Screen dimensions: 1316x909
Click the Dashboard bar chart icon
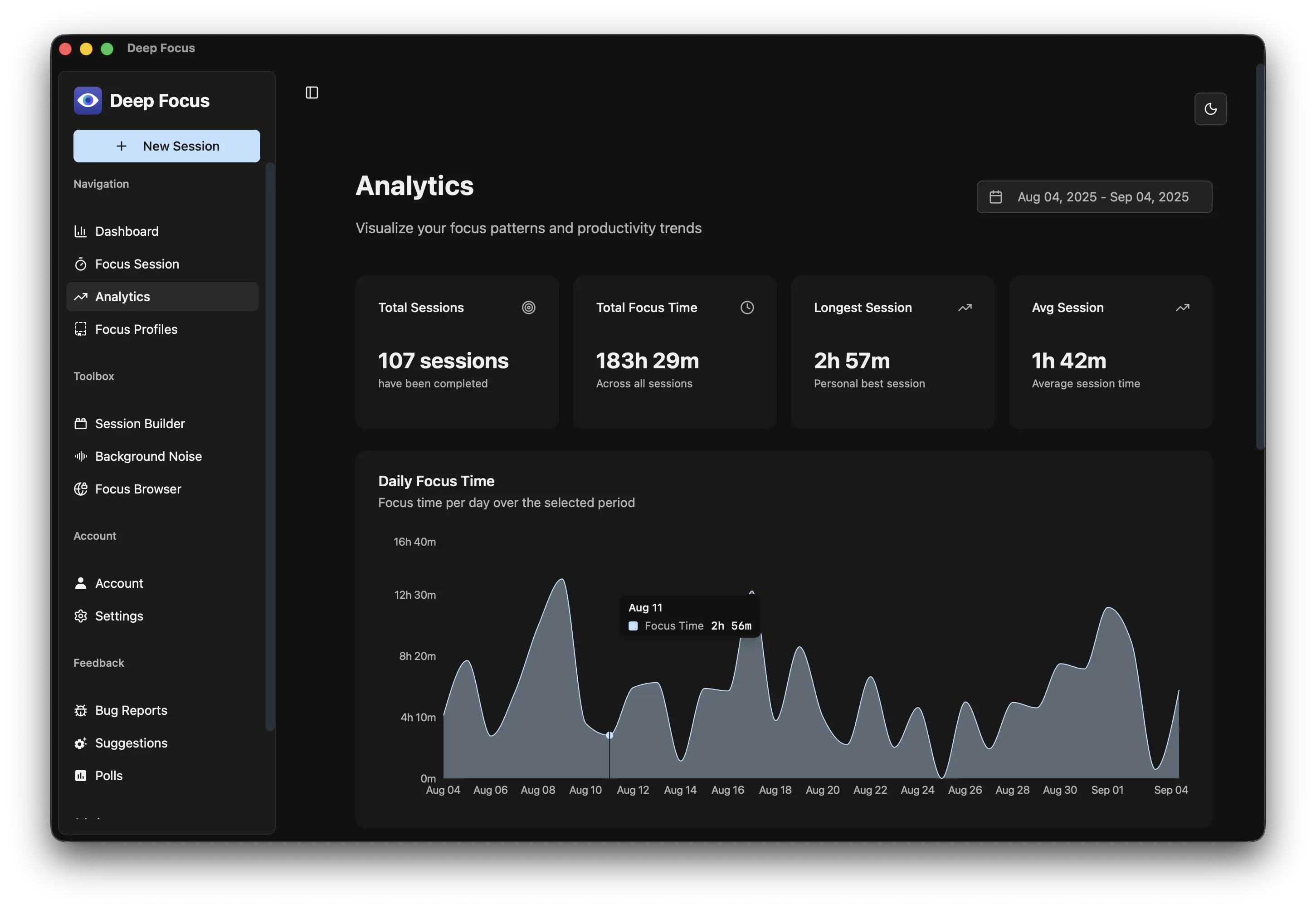tap(81, 231)
